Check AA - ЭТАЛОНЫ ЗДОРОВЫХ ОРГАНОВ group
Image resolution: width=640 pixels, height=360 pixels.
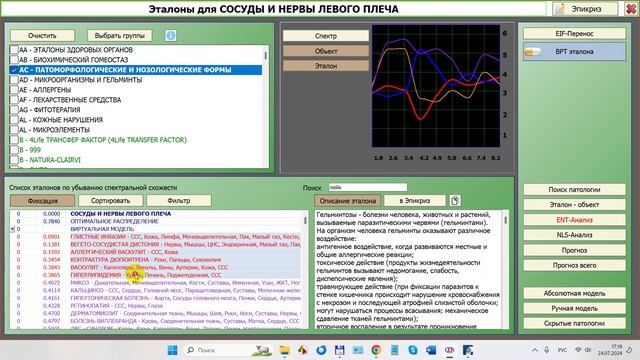tap(14, 50)
